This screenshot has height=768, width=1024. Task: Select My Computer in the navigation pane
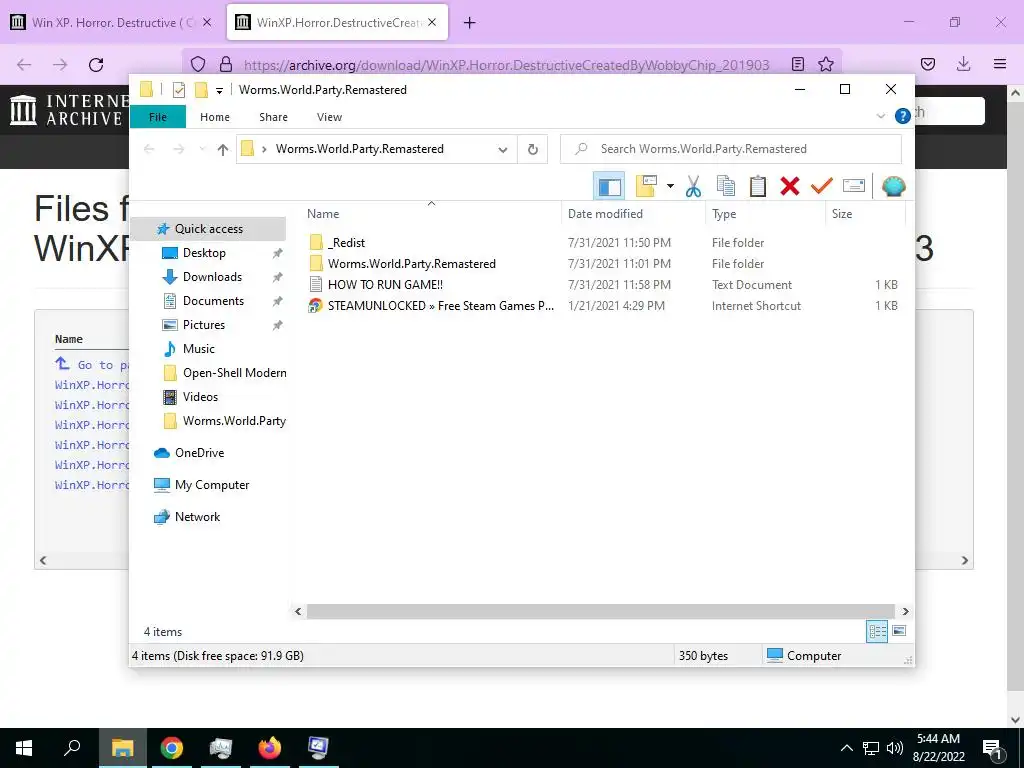(212, 485)
